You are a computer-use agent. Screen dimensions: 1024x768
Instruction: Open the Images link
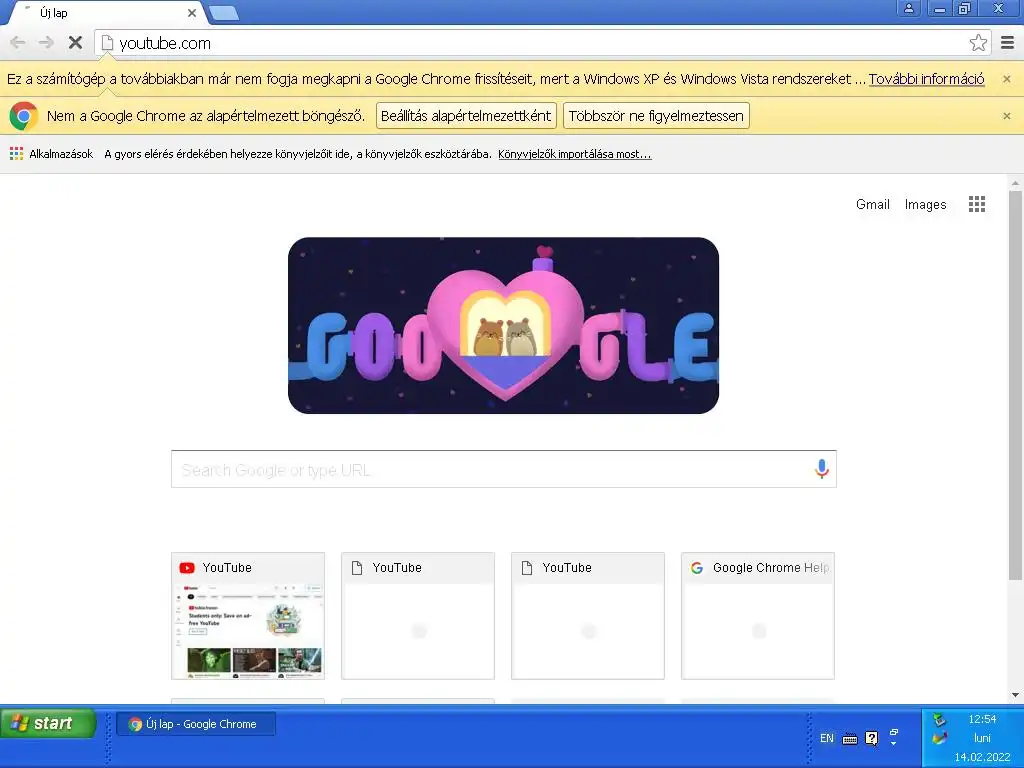[x=925, y=204]
